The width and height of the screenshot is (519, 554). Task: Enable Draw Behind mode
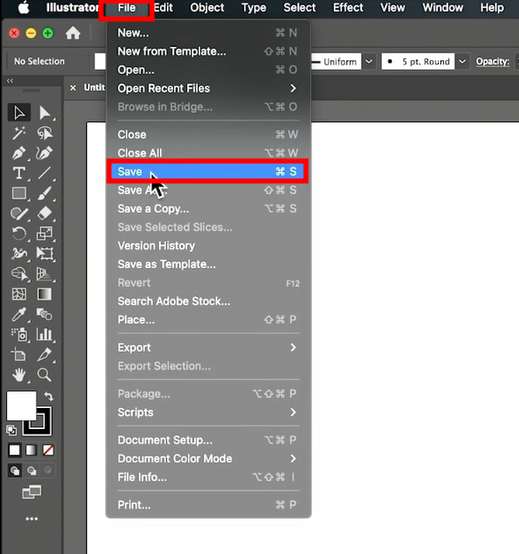tap(31, 471)
